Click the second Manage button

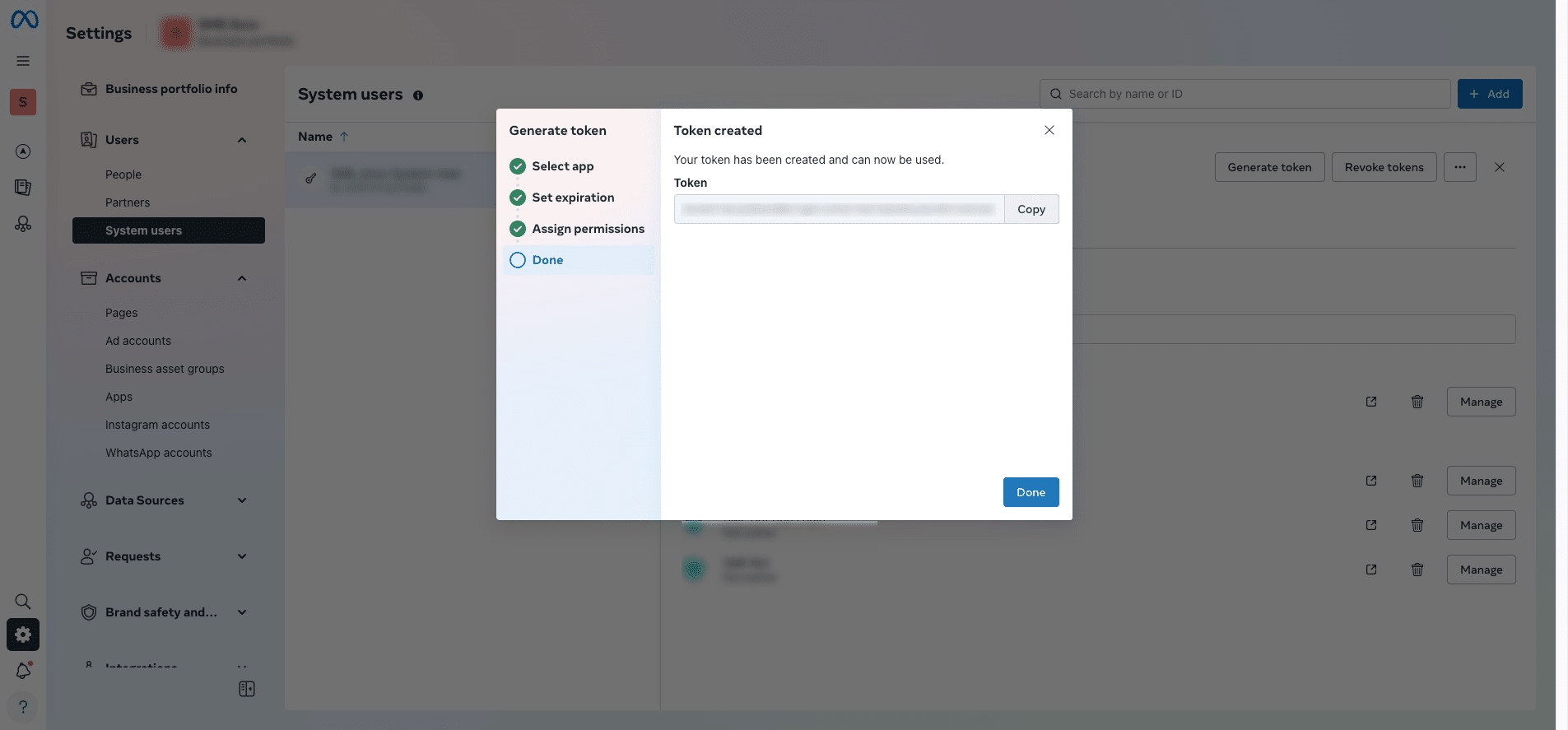click(1481, 481)
